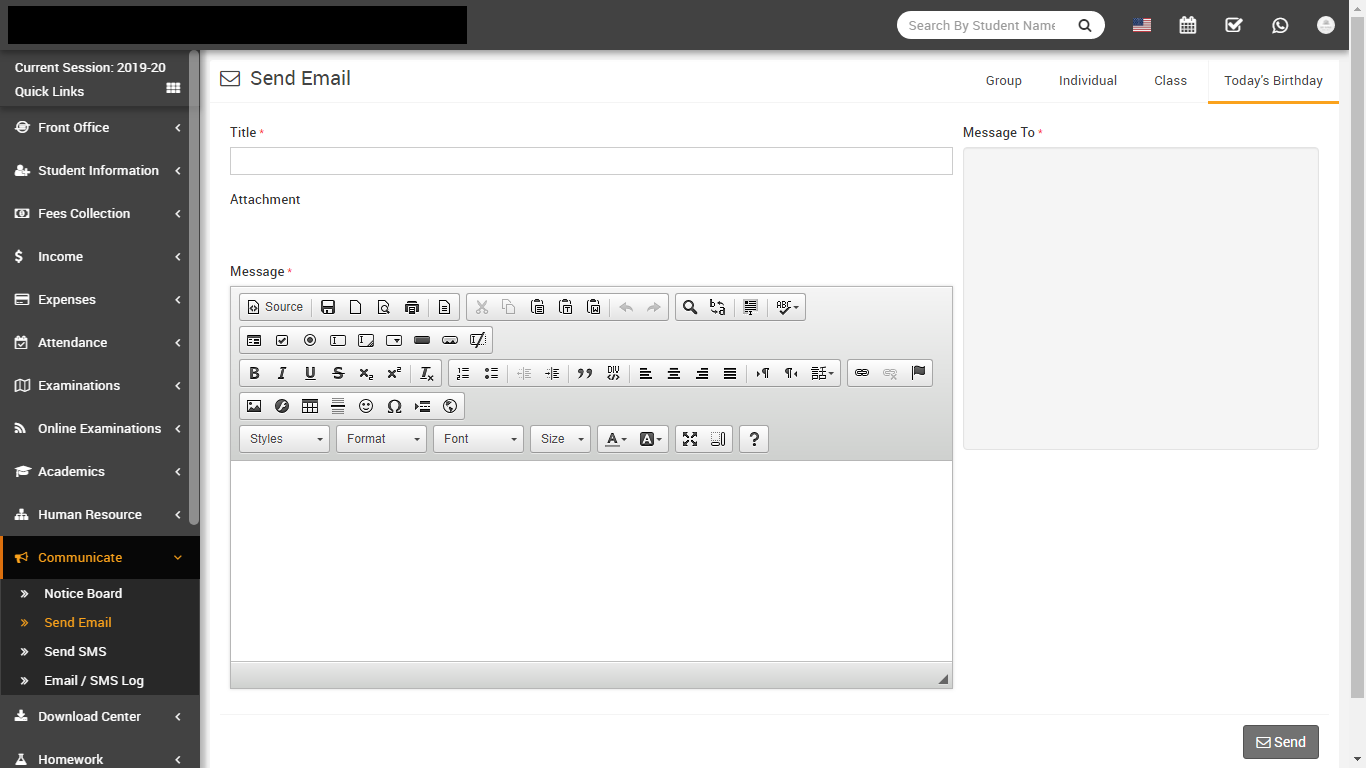Image resolution: width=1366 pixels, height=768 pixels.
Task: Open the Font dropdown
Action: [478, 439]
